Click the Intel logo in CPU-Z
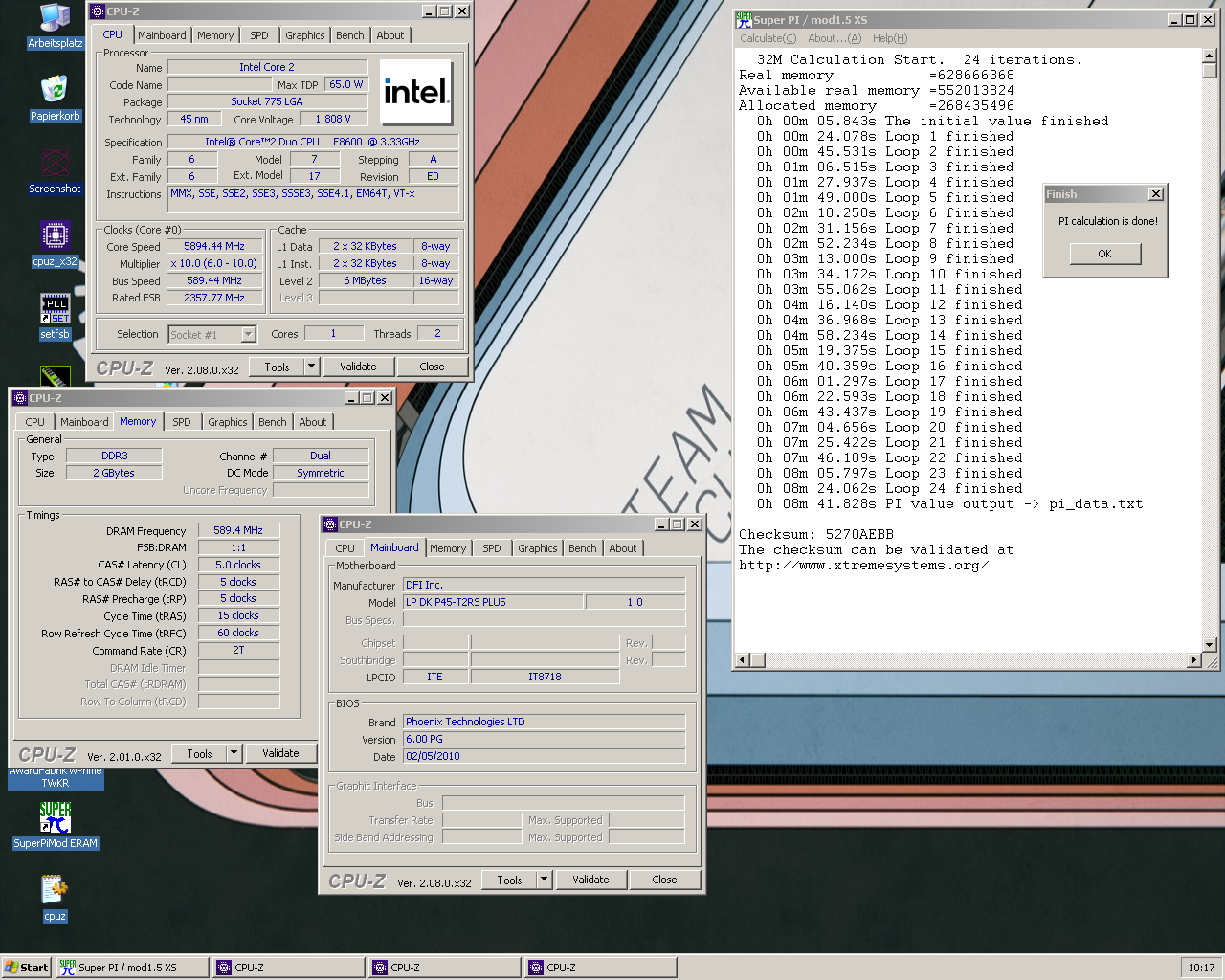Viewport: 1225px width, 980px height. 416,92
